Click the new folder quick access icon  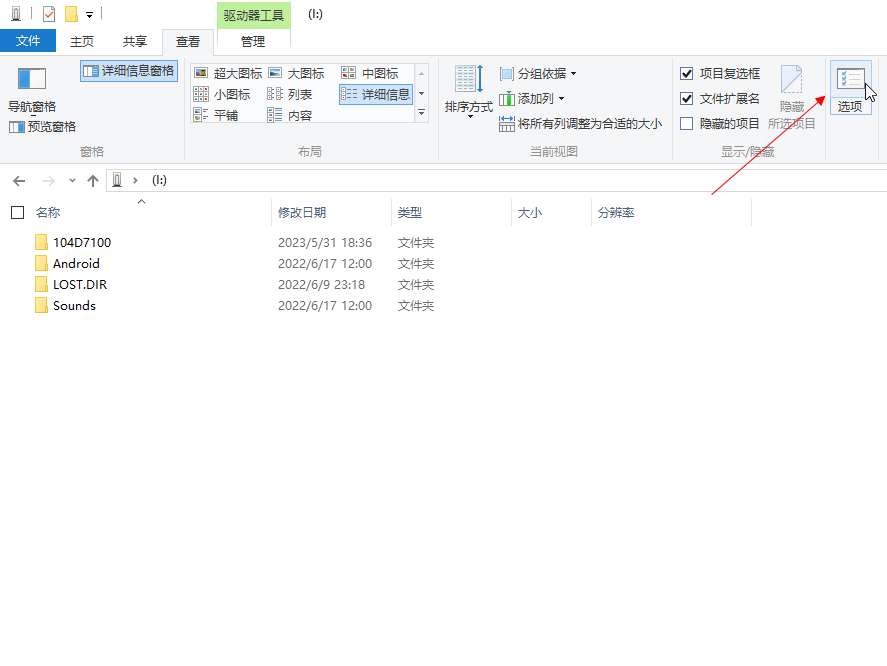[71, 14]
